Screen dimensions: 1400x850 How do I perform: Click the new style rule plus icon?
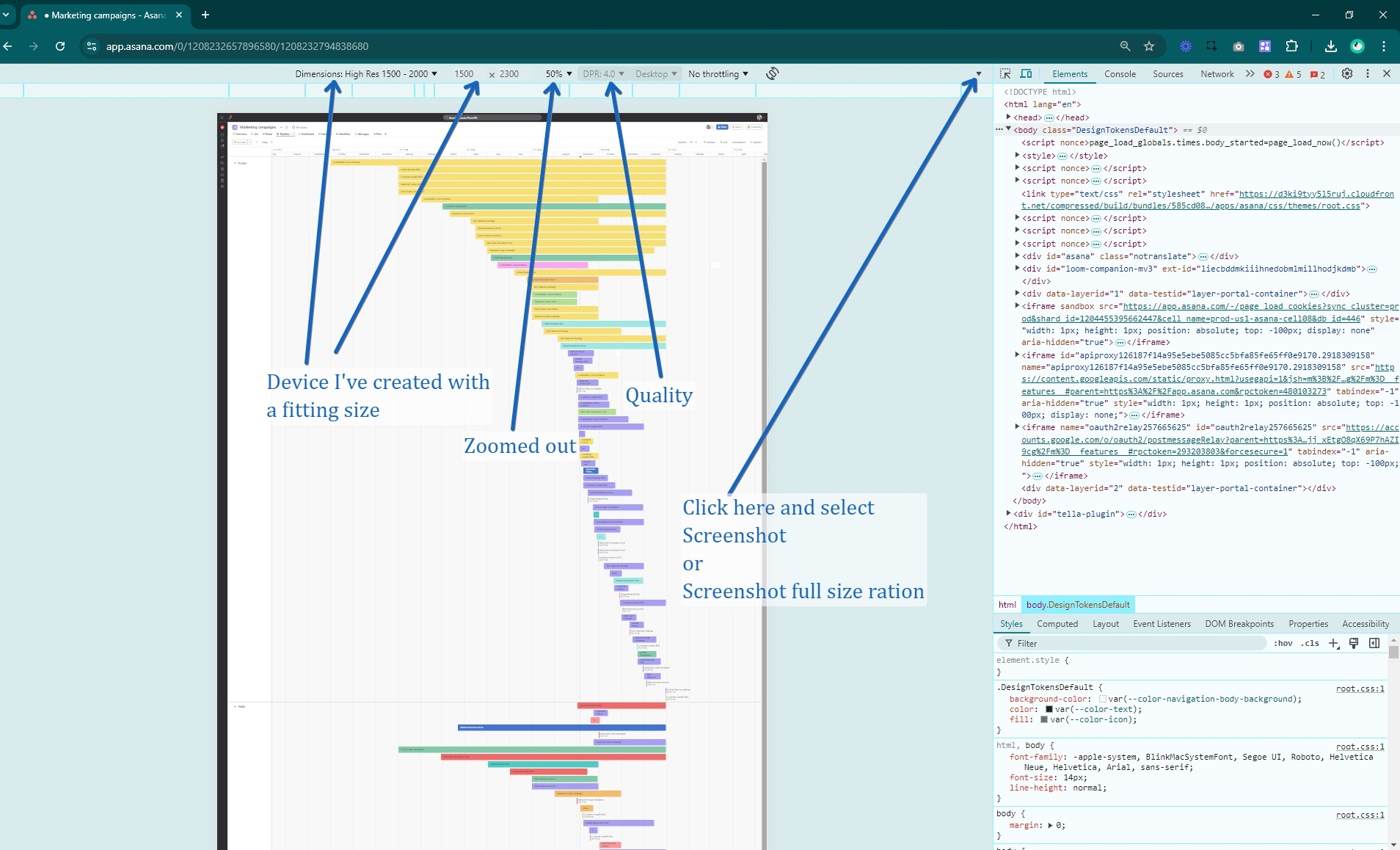click(x=1332, y=643)
